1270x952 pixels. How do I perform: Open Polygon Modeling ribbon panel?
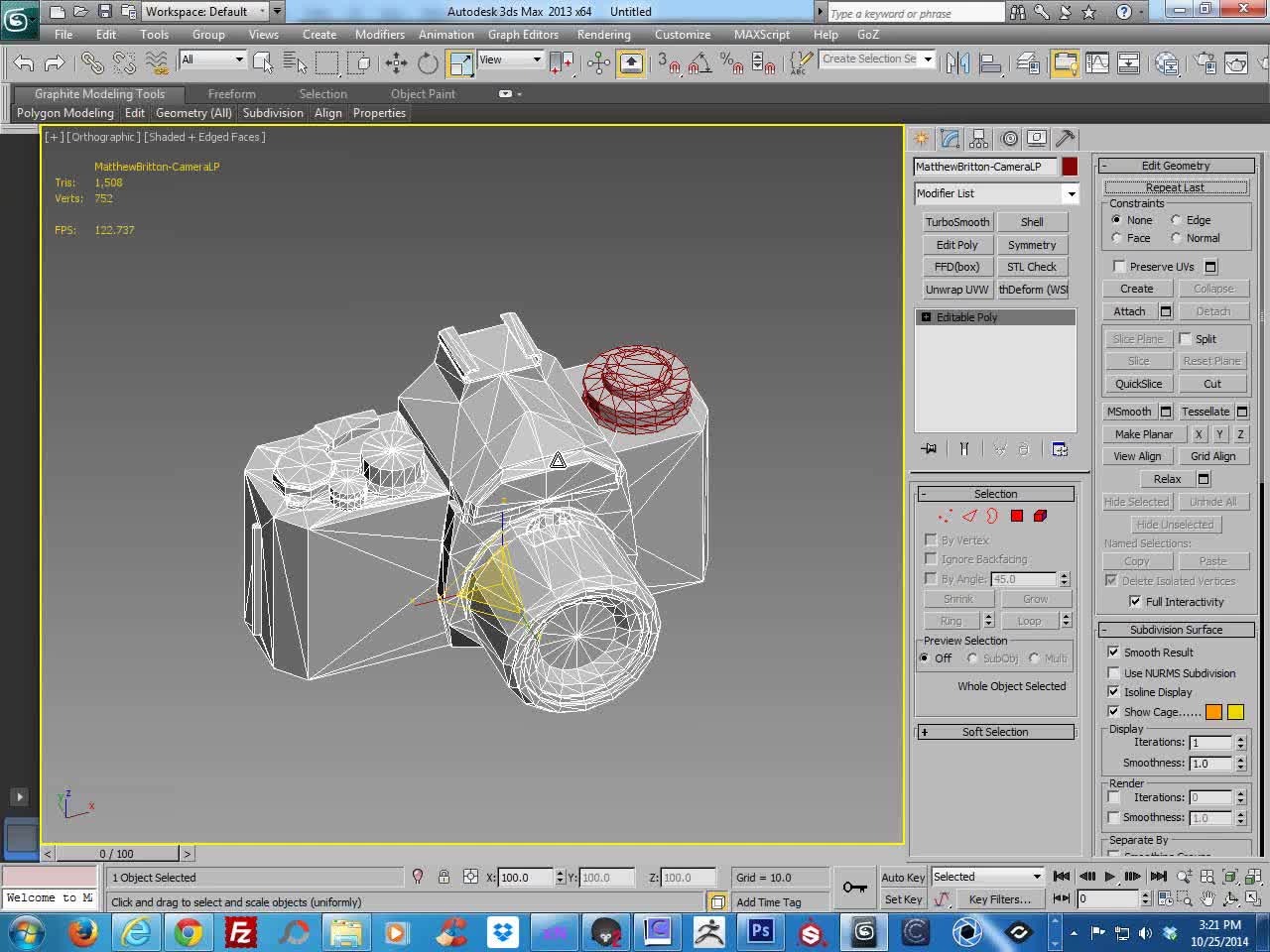[x=65, y=113]
